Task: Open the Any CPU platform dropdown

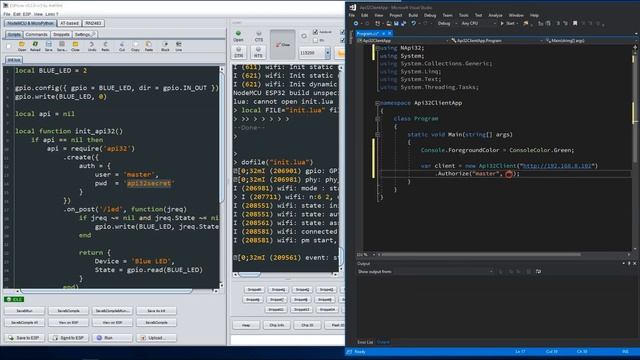Action: coord(479,24)
